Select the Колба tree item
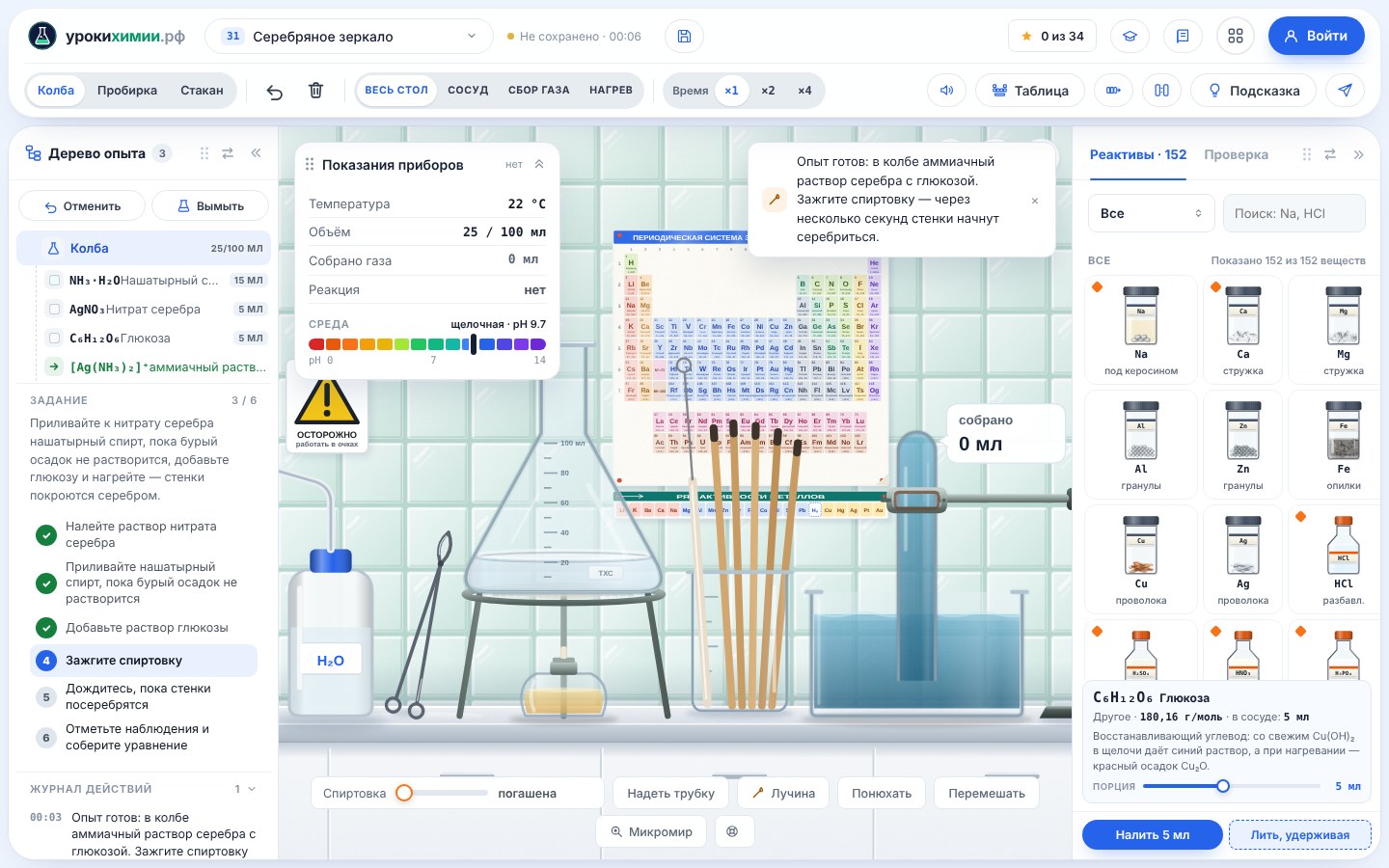 pyautogui.click(x=144, y=248)
